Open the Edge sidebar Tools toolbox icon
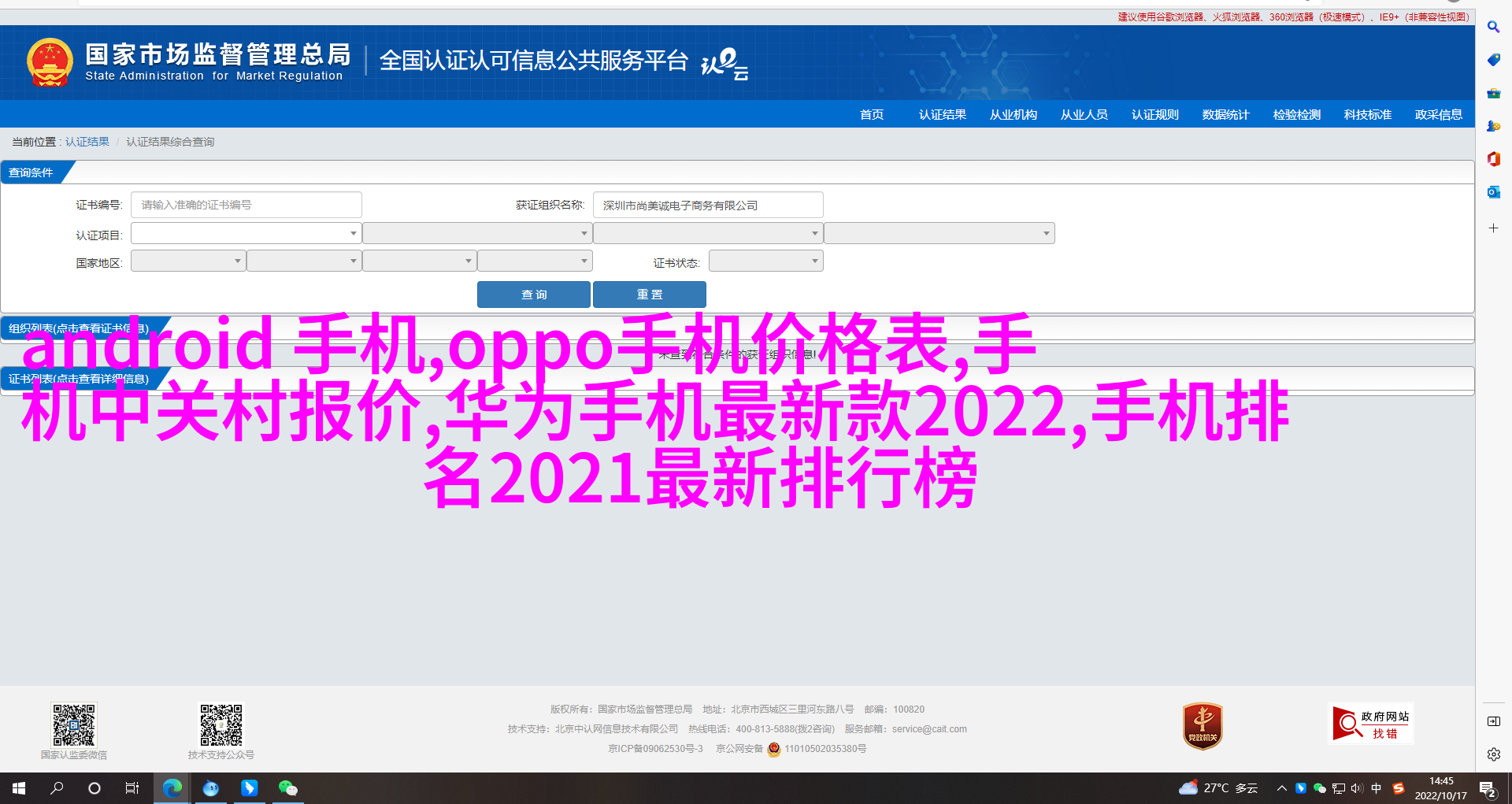 pos(1493,93)
